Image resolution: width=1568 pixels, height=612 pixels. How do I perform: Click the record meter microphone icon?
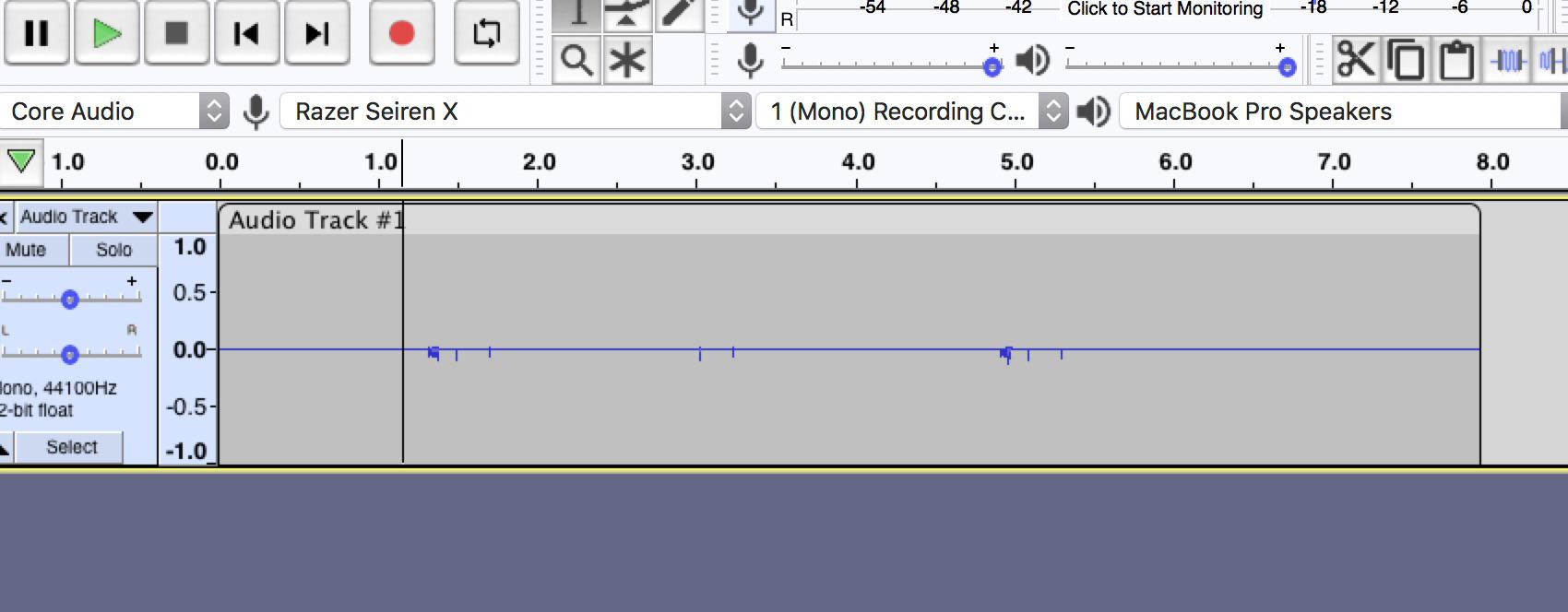tap(751, 14)
